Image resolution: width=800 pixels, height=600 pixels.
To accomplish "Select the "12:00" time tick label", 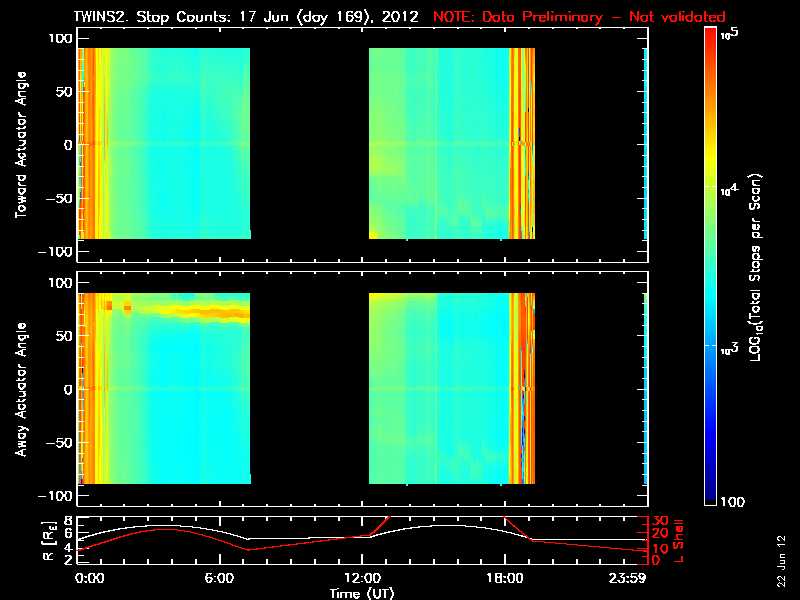I will 362,579.
